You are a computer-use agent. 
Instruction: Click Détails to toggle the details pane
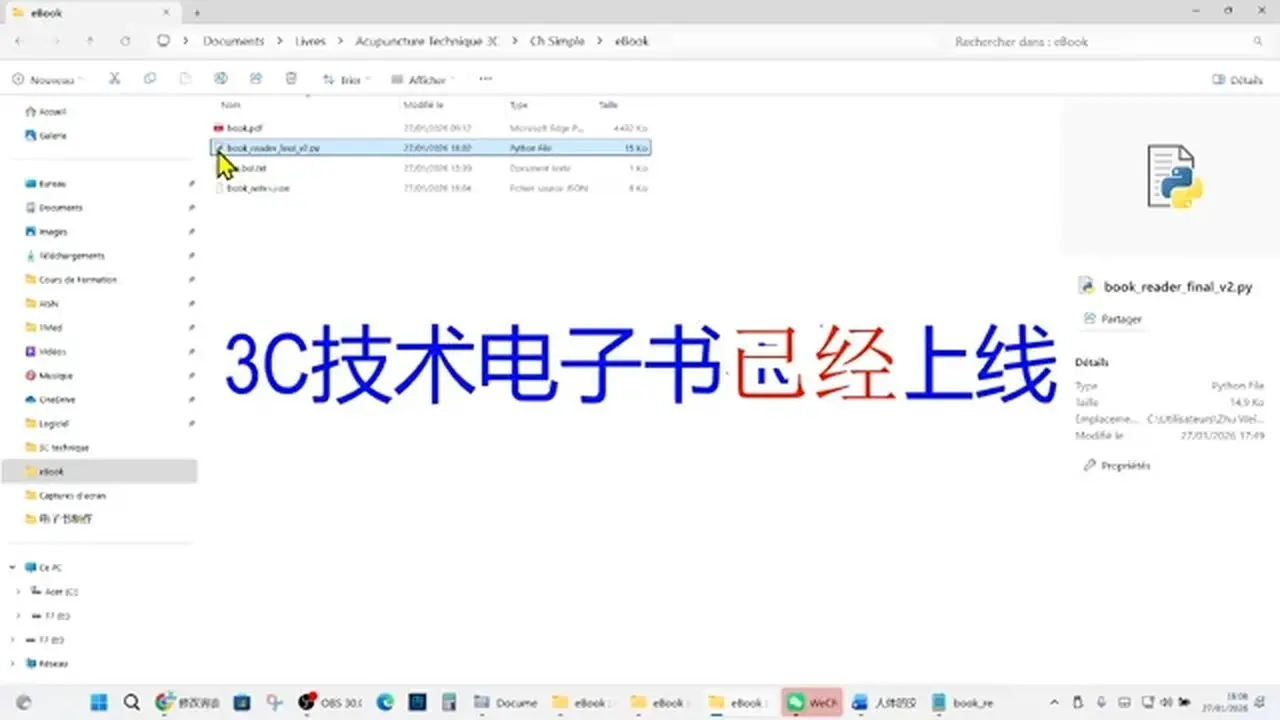[1235, 78]
